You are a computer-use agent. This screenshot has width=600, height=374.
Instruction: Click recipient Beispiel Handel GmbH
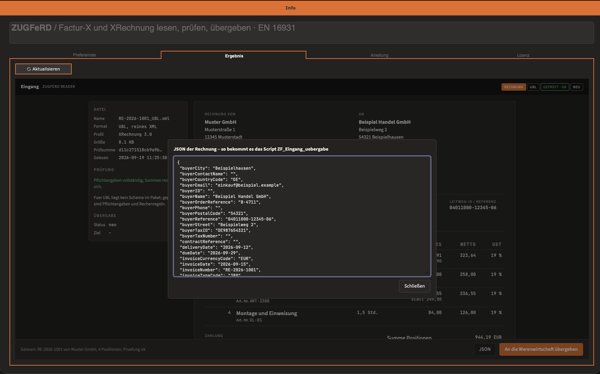point(385,122)
